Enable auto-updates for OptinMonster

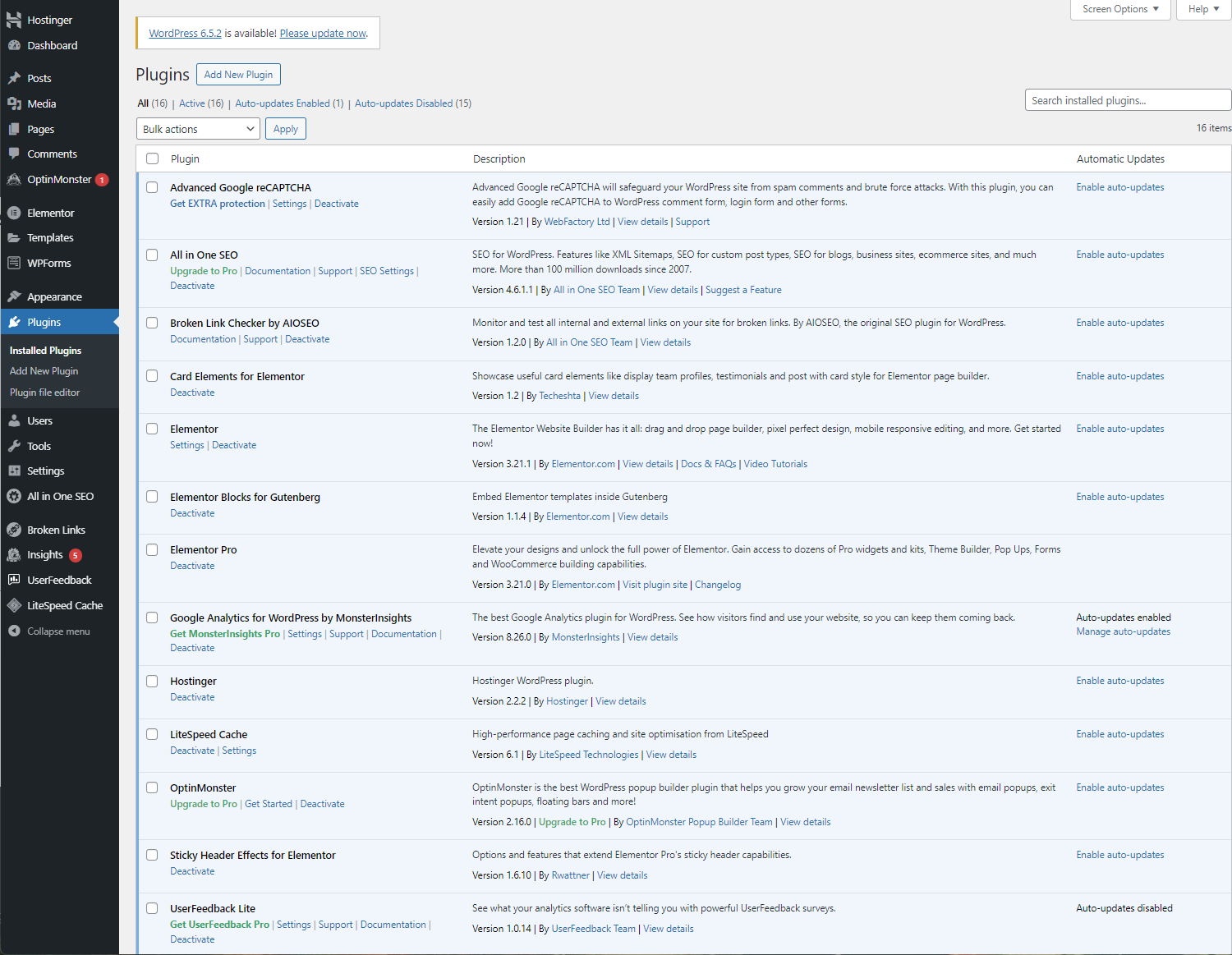click(x=1120, y=787)
